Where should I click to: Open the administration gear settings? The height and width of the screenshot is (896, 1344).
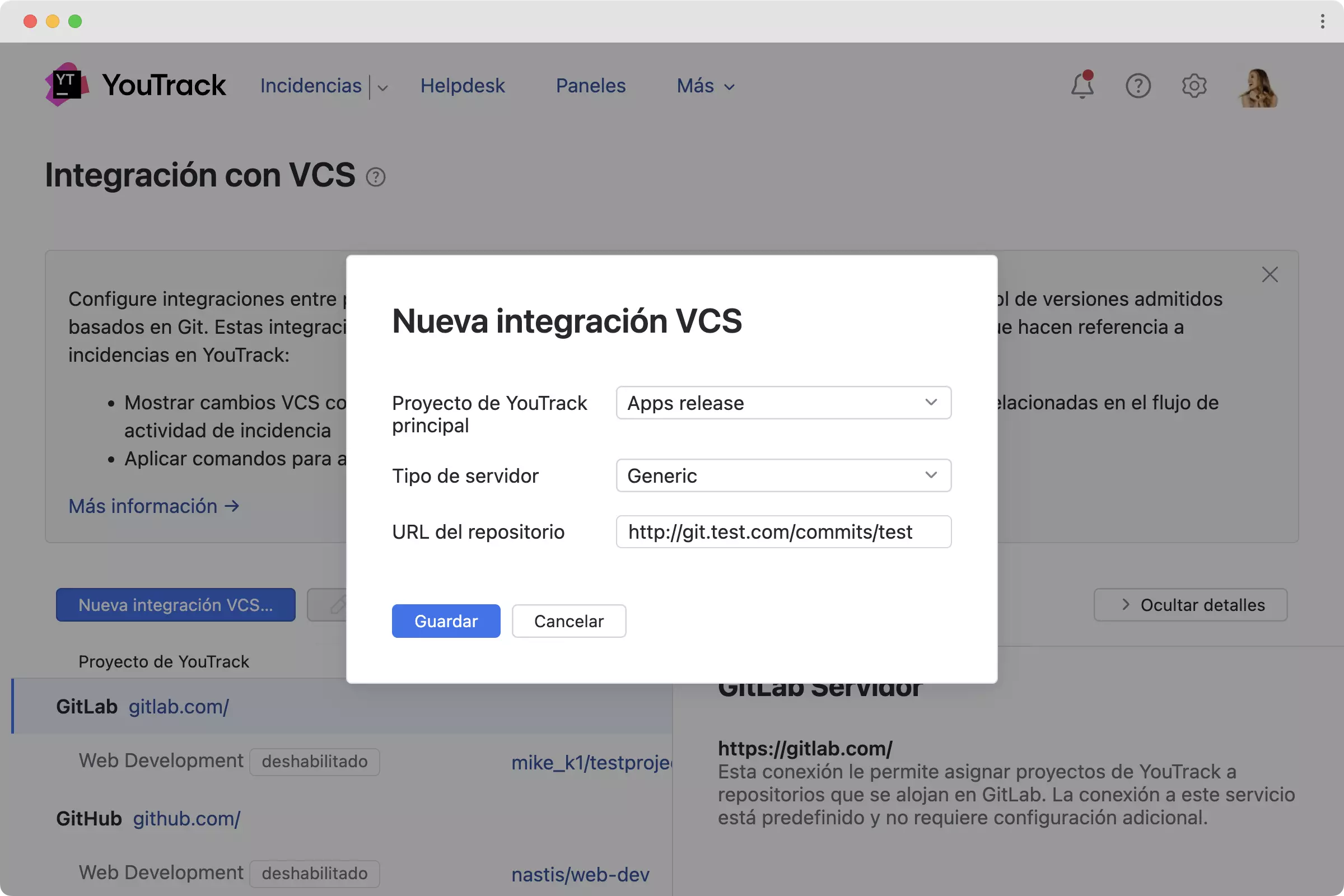pos(1194,86)
